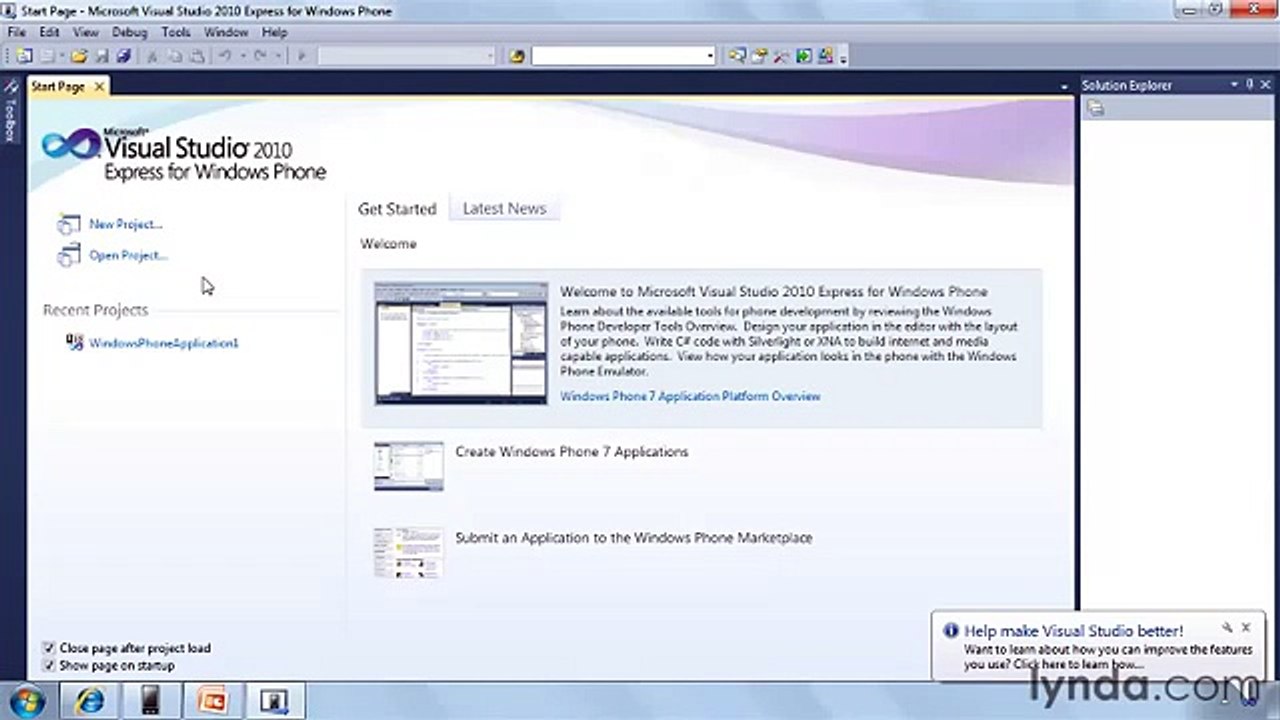Toggle Close page after project load checkbox

[x=49, y=648]
